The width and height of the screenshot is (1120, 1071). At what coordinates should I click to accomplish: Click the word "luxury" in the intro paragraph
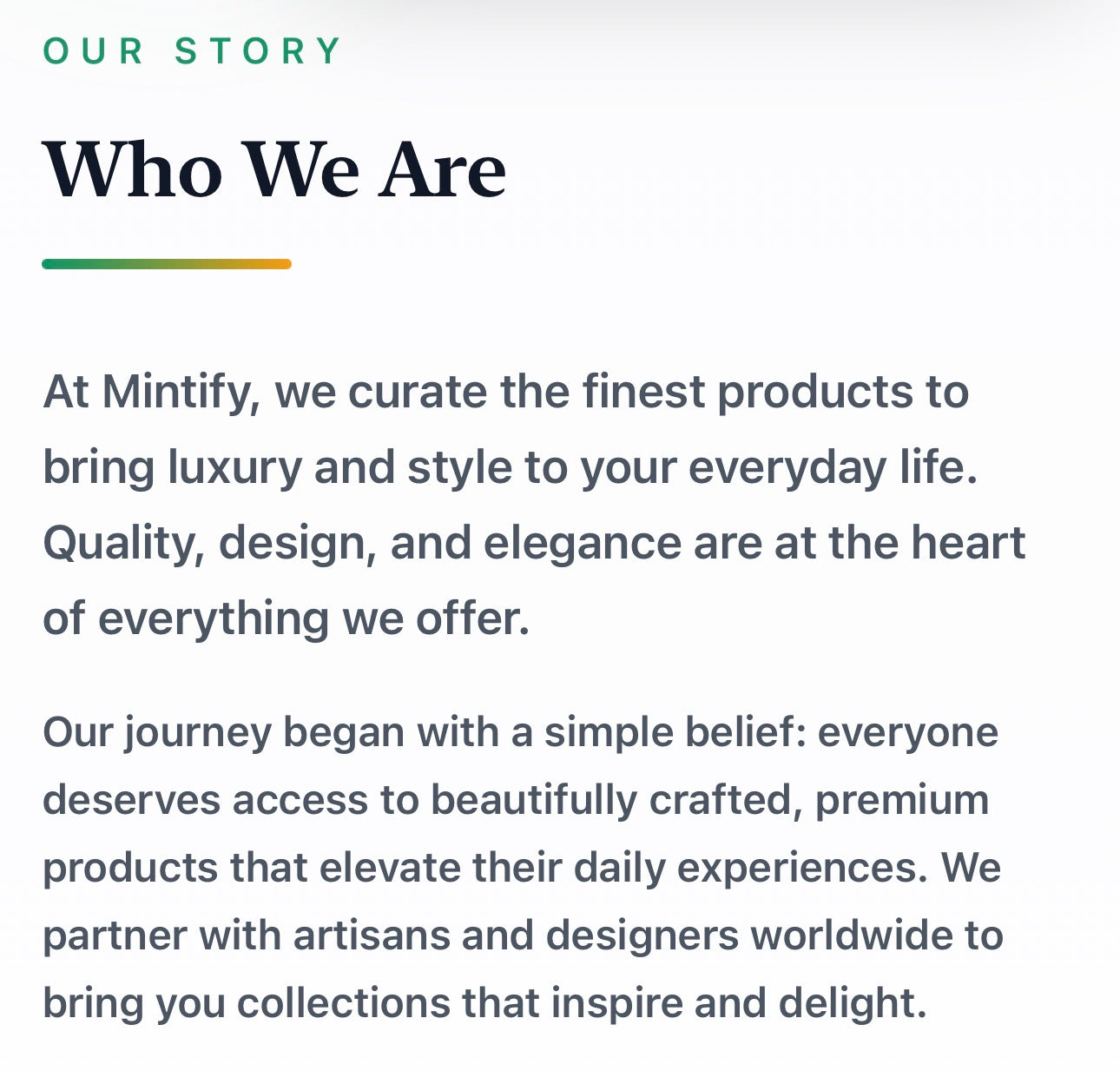point(234,467)
